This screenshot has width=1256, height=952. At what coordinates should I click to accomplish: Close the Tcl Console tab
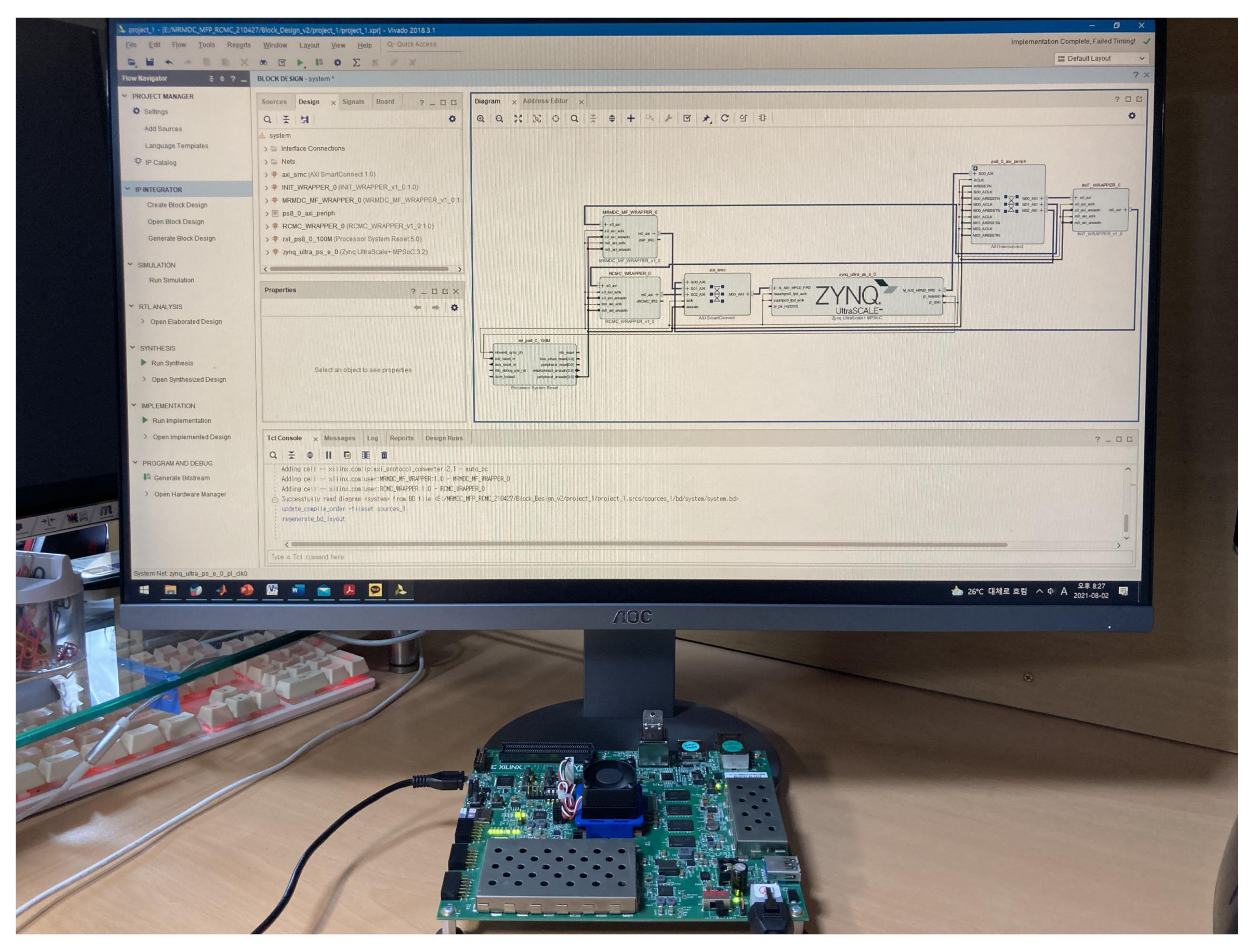click(315, 439)
